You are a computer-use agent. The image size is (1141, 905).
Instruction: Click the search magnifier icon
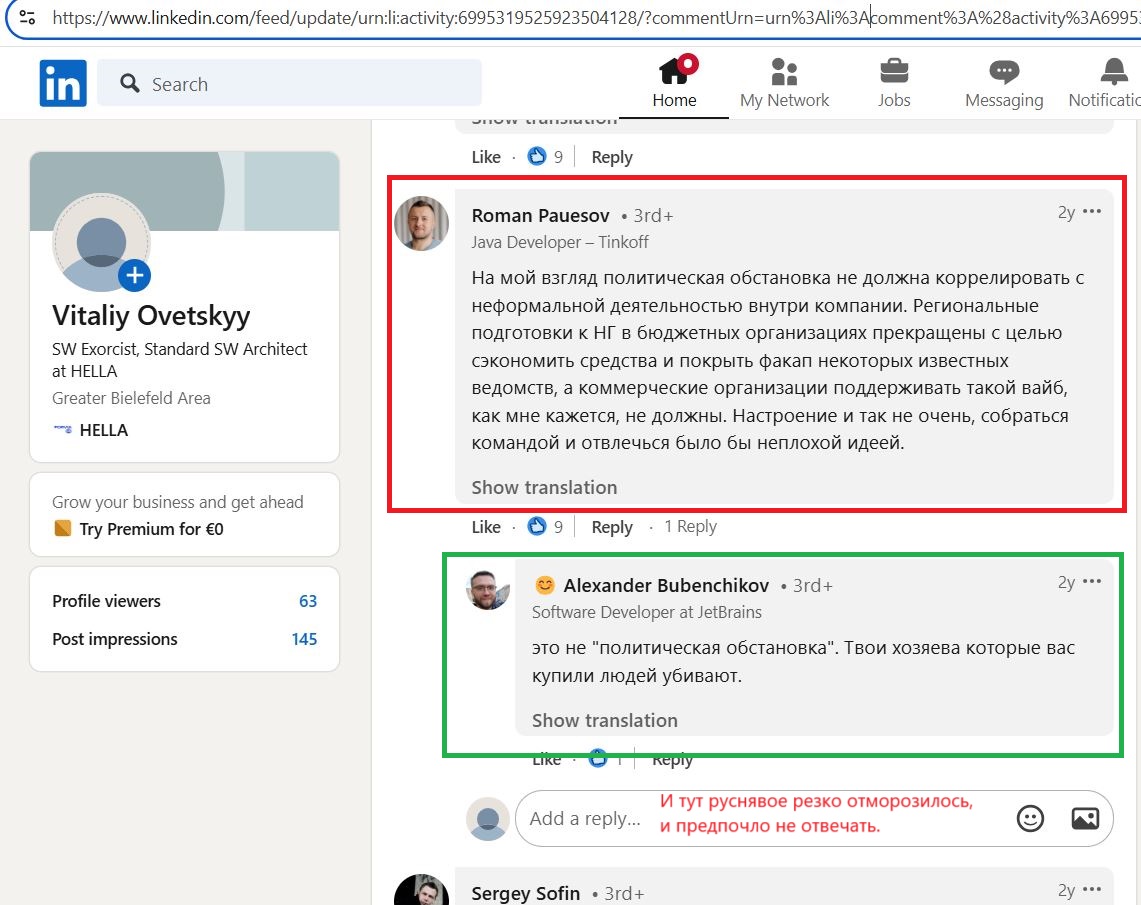point(130,84)
